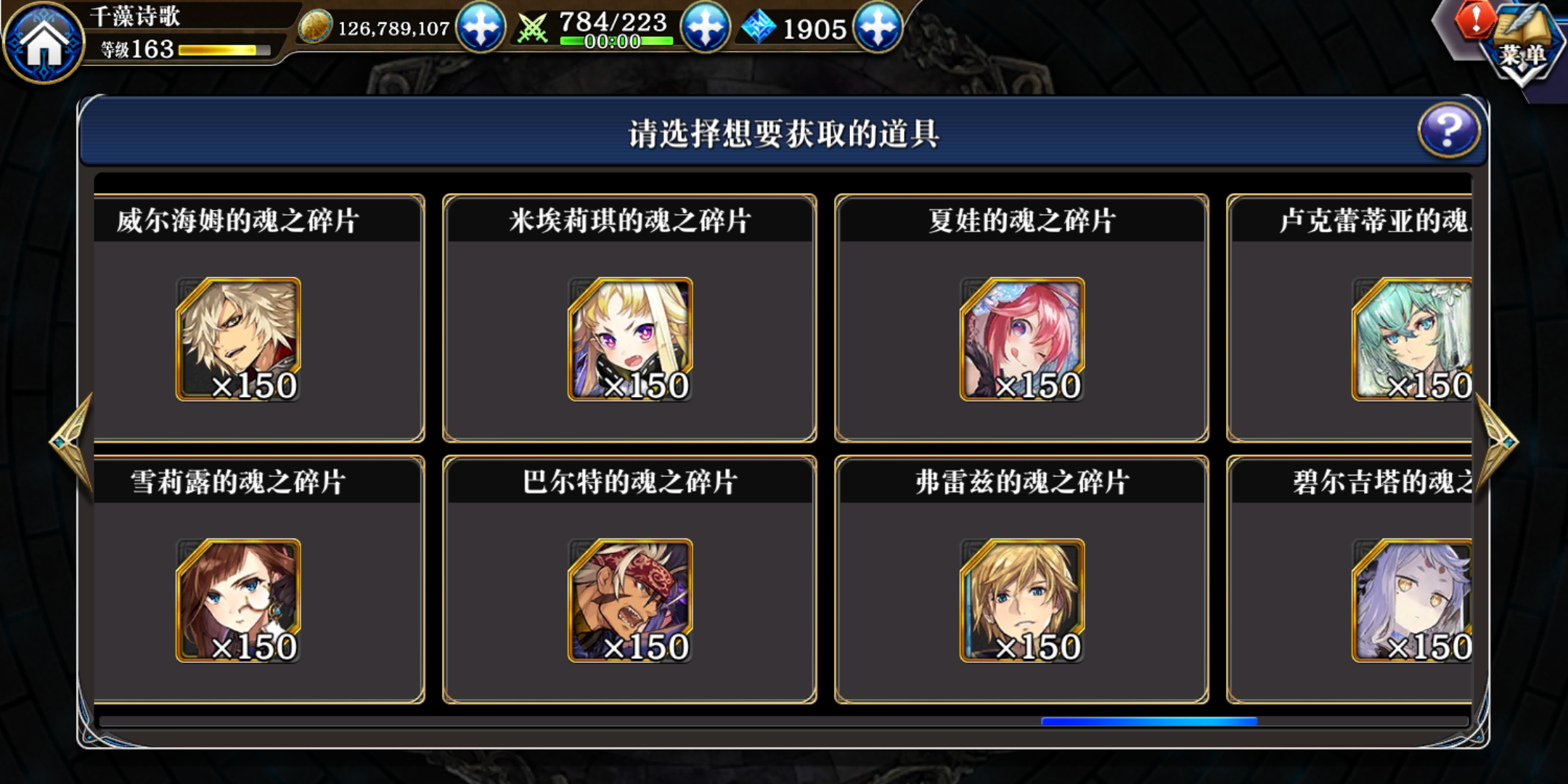This screenshot has width=1568, height=784.
Task: Choose 碧尔吉塔 soul shard portrait
Action: (x=1412, y=600)
